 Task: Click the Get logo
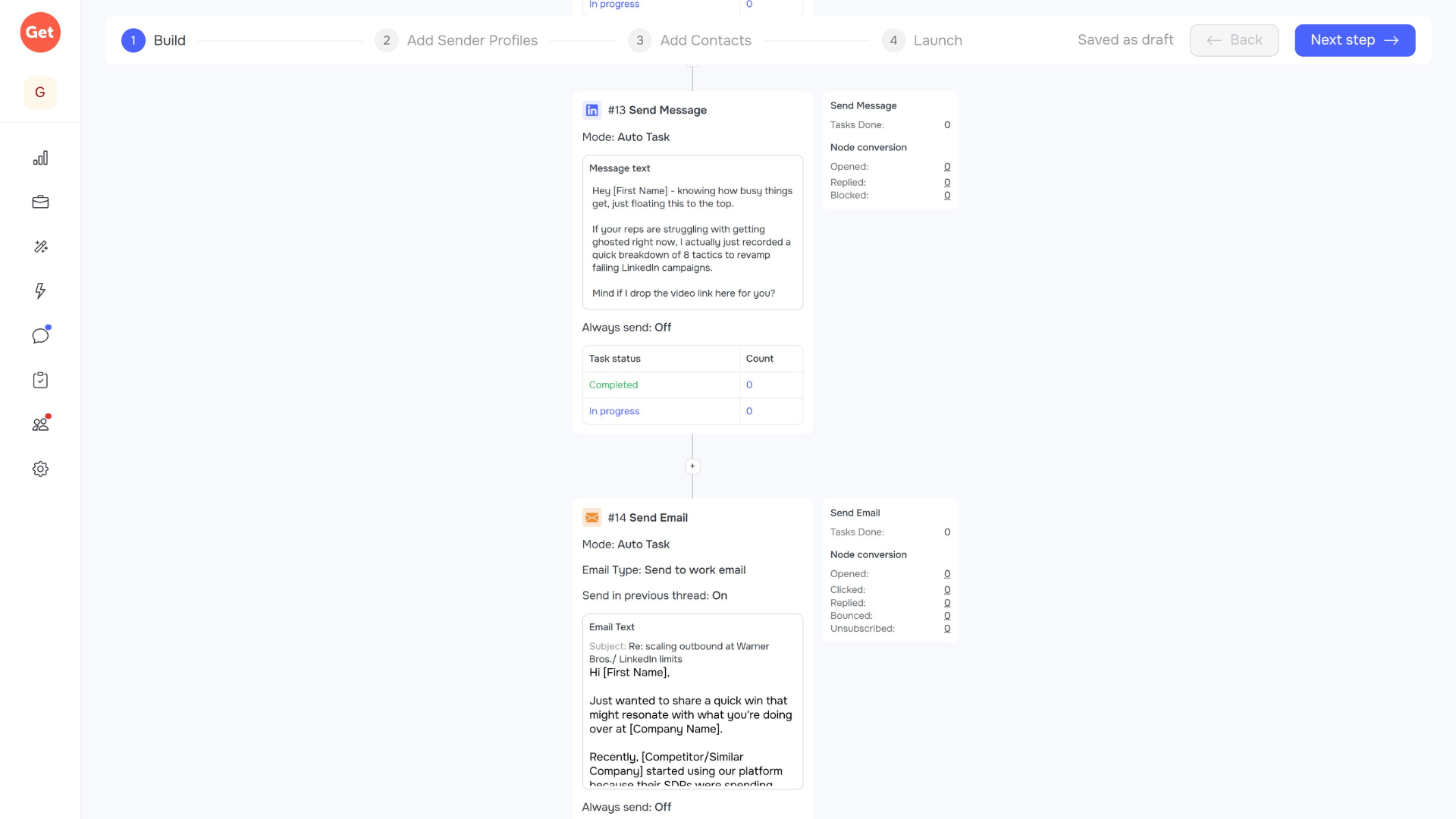(40, 33)
